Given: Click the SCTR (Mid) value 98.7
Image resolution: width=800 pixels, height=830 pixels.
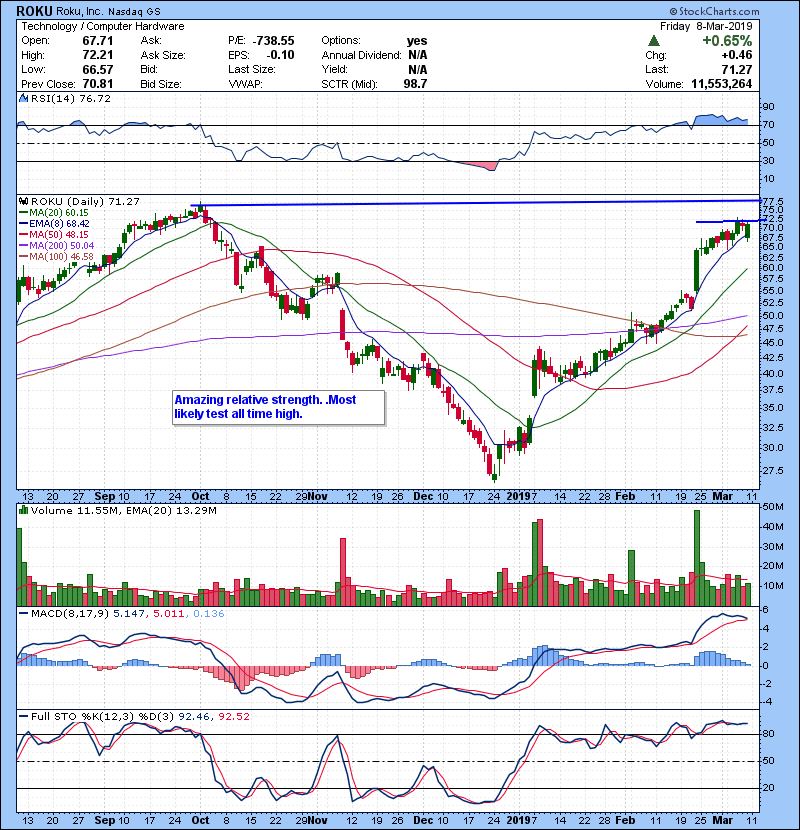Looking at the screenshot, I should (x=415, y=84).
